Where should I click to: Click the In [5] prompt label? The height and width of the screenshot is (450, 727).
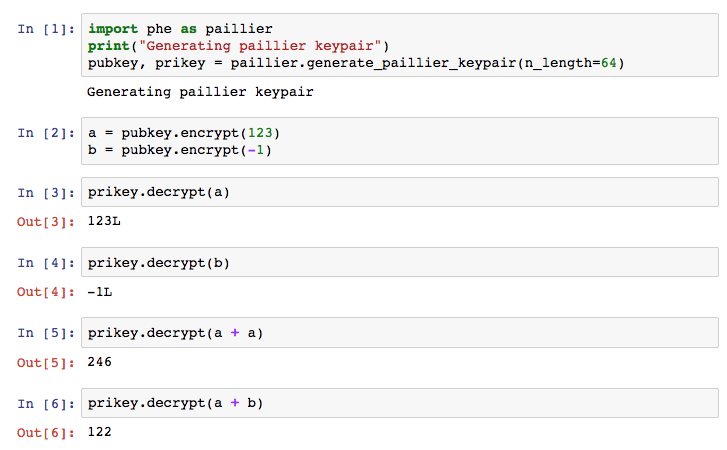pos(46,333)
